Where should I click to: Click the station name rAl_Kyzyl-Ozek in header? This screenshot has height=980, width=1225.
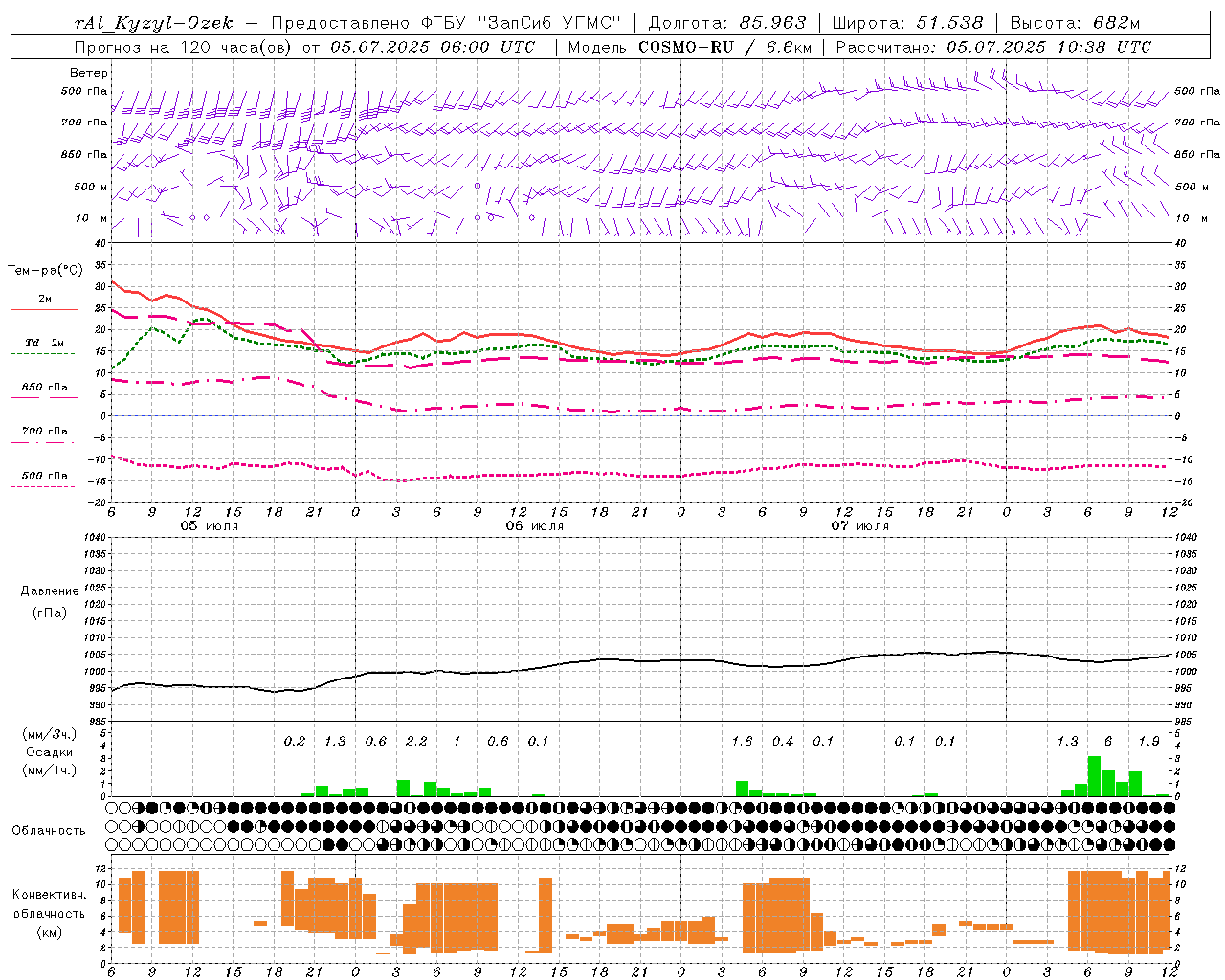[x=154, y=23]
